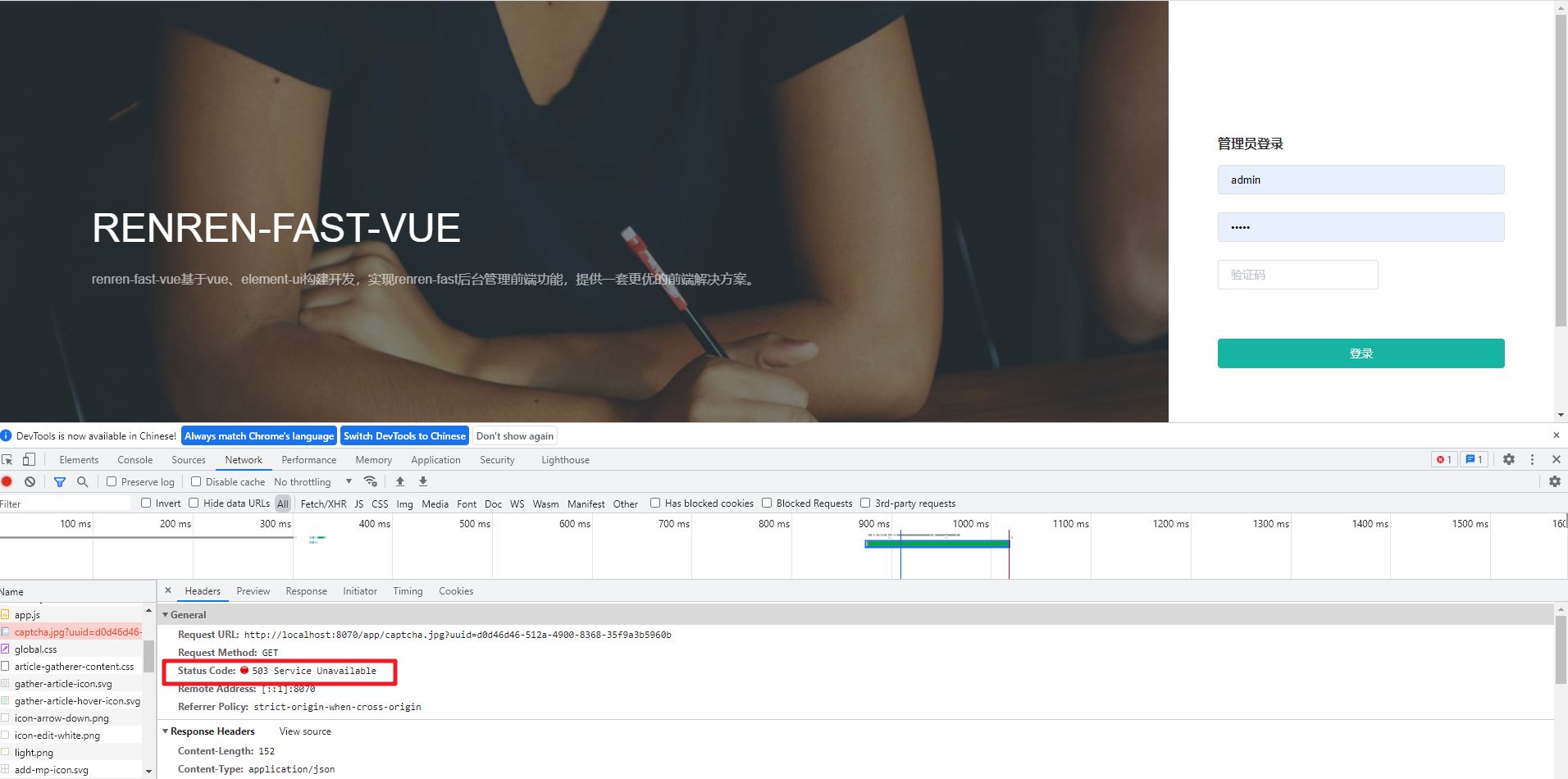Open DevTools settings gear icon
Image resolution: width=1568 pixels, height=779 pixels.
(x=1509, y=460)
